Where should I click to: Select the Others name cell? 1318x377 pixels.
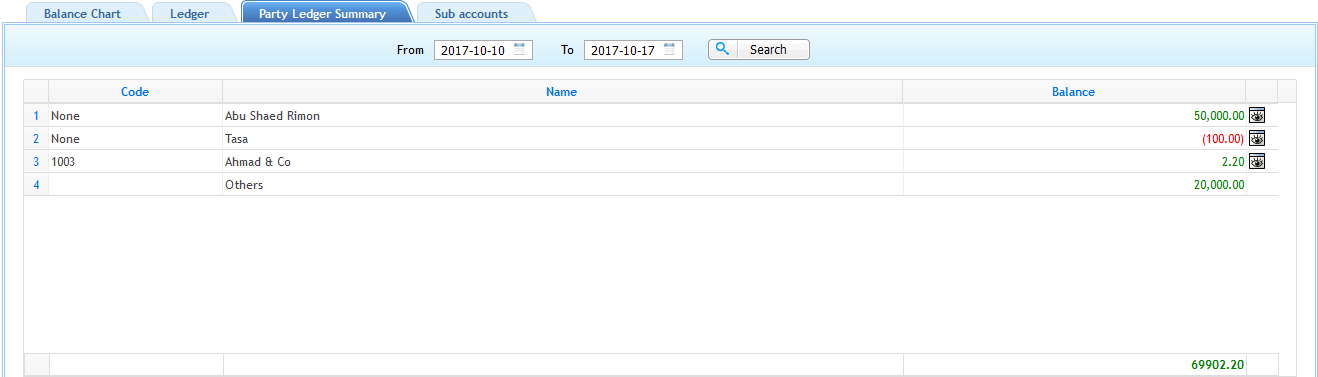[x=562, y=185]
